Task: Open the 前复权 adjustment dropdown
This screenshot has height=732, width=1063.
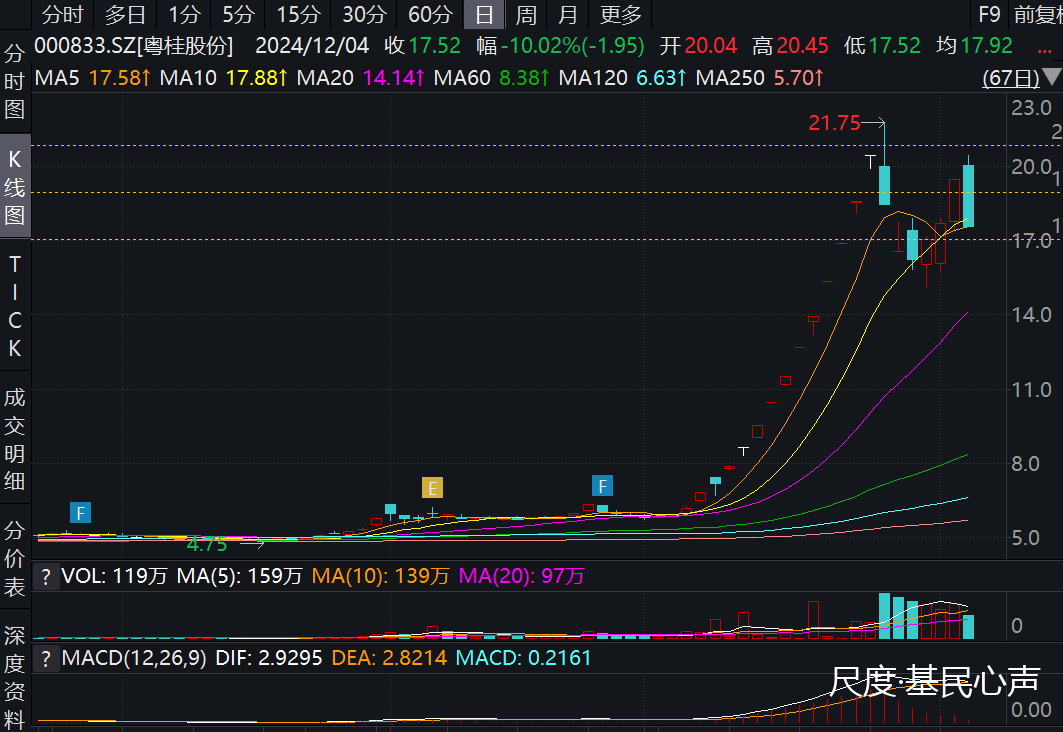Action: (1037, 14)
